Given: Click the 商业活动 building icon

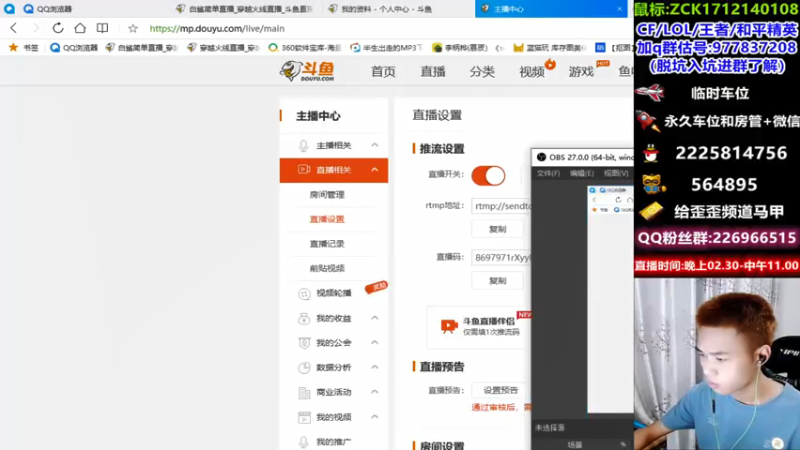Looking at the screenshot, I should point(304,392).
